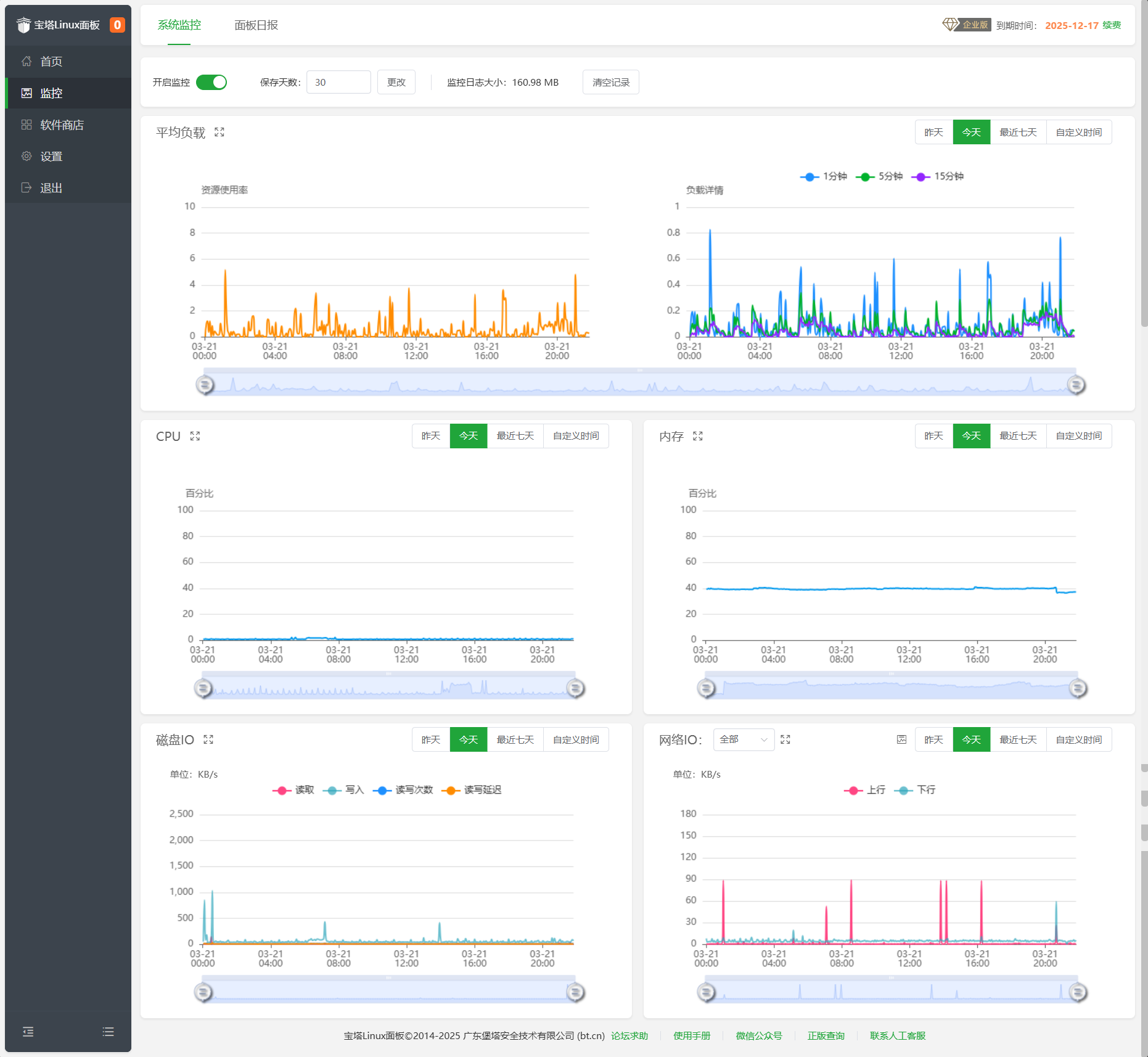
Task: Expand the 内存 chart to fullscreen
Action: tap(698, 436)
